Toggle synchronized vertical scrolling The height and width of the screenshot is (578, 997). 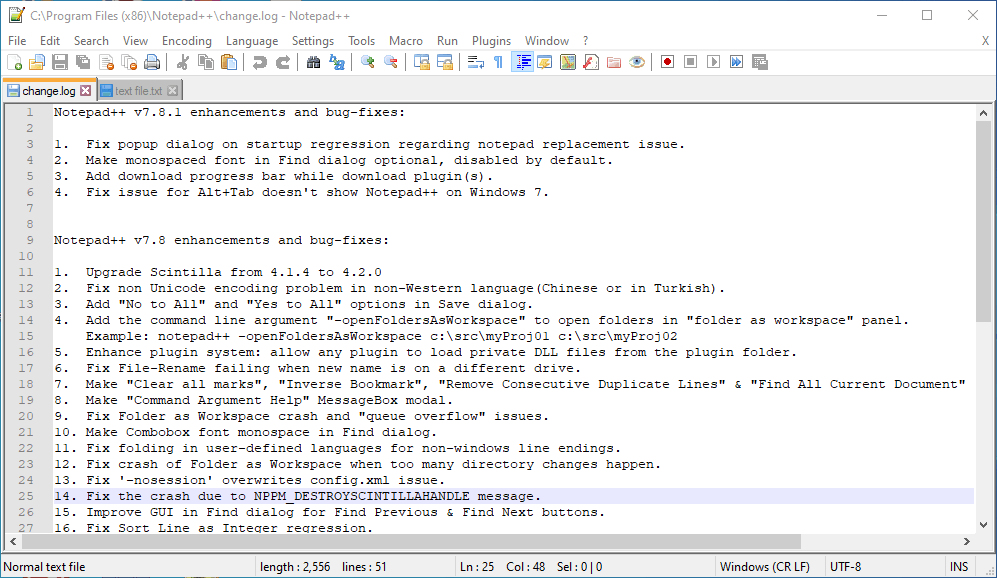click(x=421, y=62)
